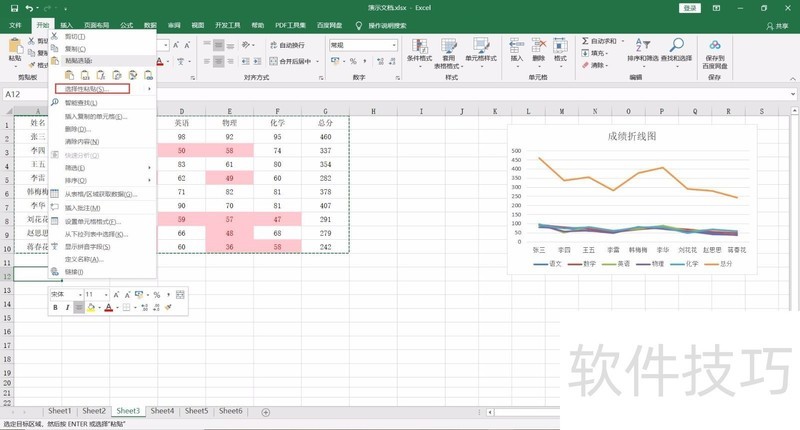The width and height of the screenshot is (800, 430).
Task: Click the Undo arrow in quick access toolbar
Action: [30, 8]
